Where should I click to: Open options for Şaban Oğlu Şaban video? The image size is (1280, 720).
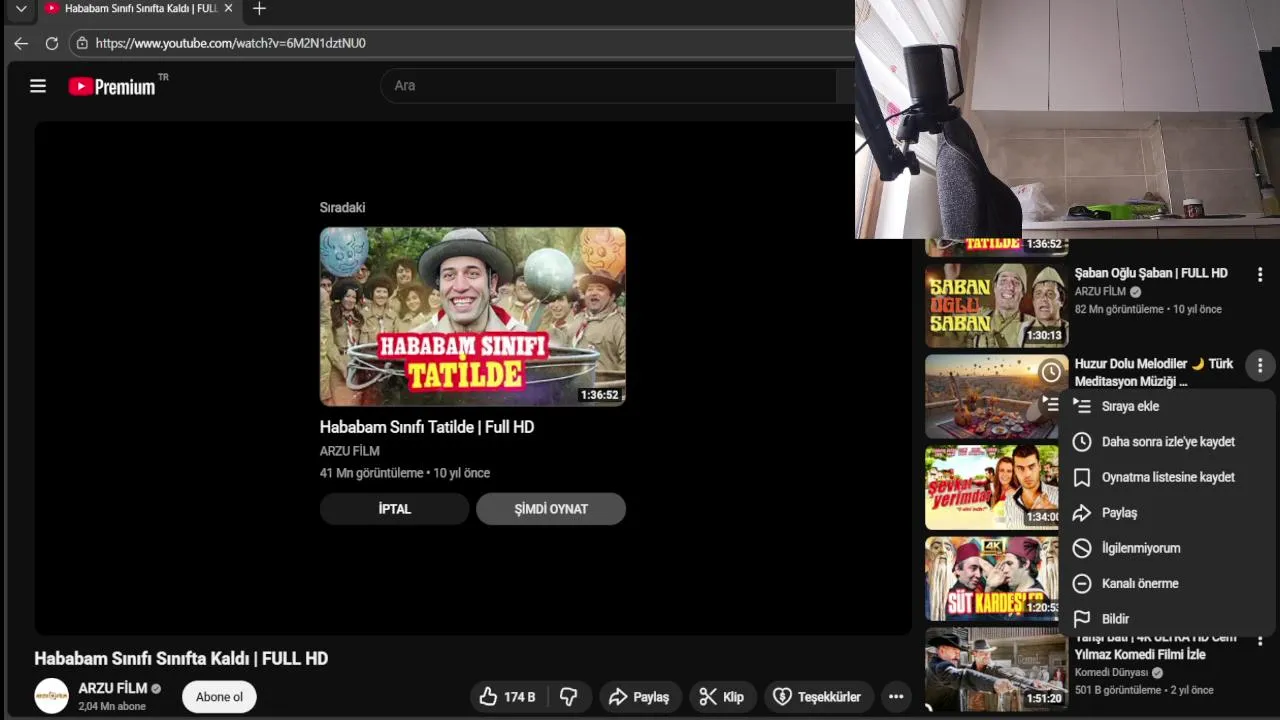[1260, 274]
